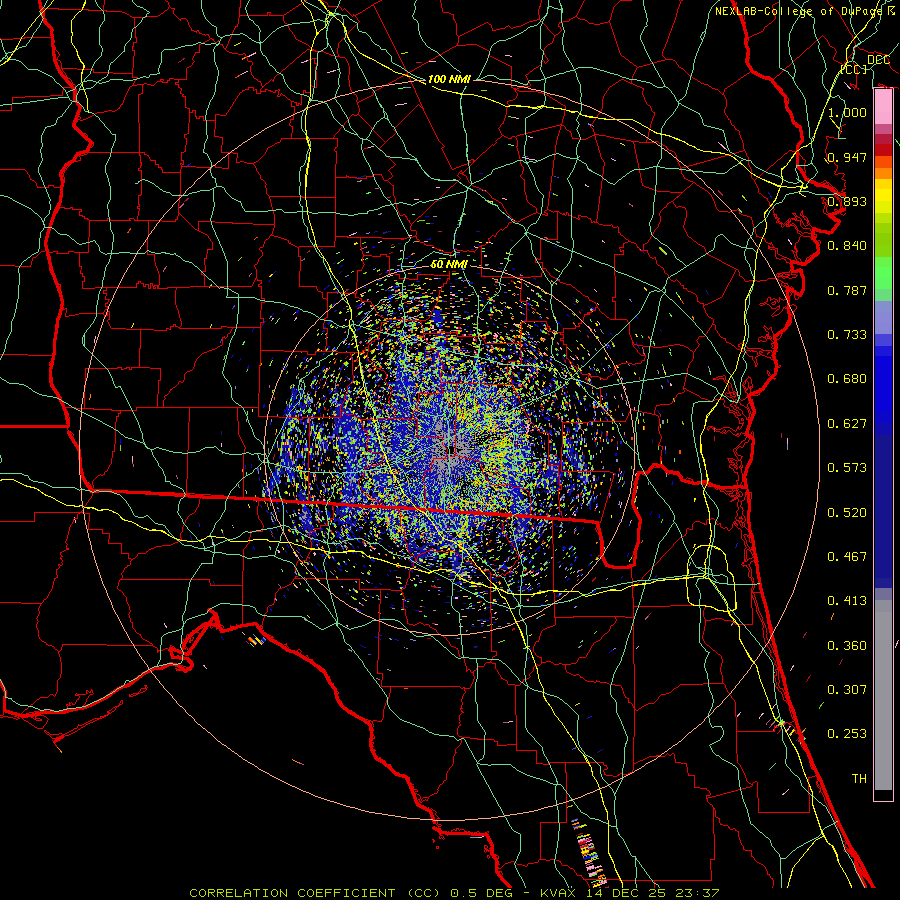This screenshot has height=900, width=900.
Task: Click the pink top segment of color scale
Action: 883,107
